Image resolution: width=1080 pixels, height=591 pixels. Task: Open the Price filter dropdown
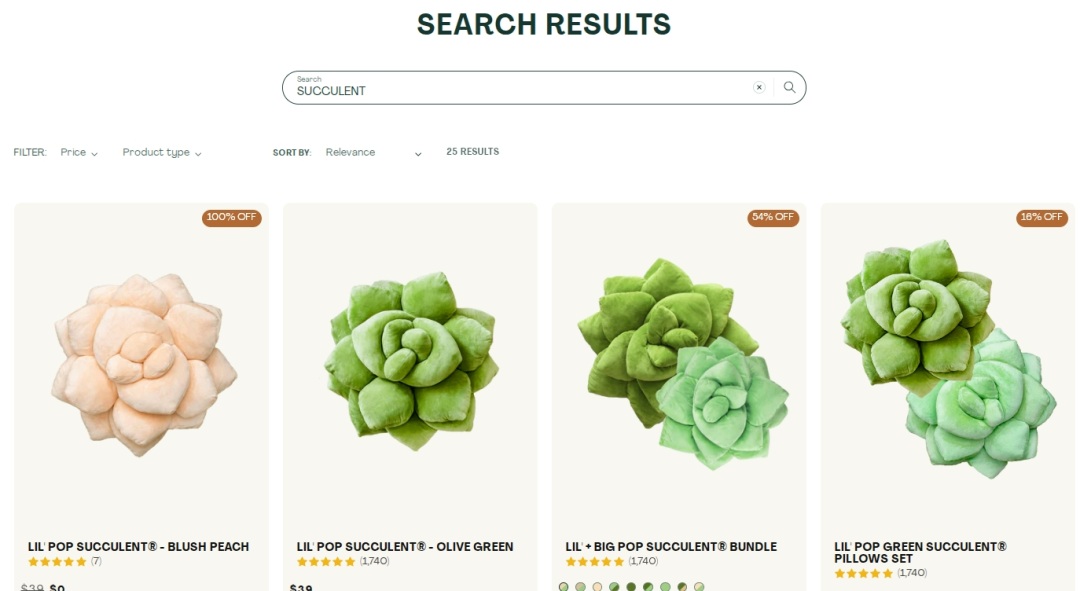coord(78,152)
